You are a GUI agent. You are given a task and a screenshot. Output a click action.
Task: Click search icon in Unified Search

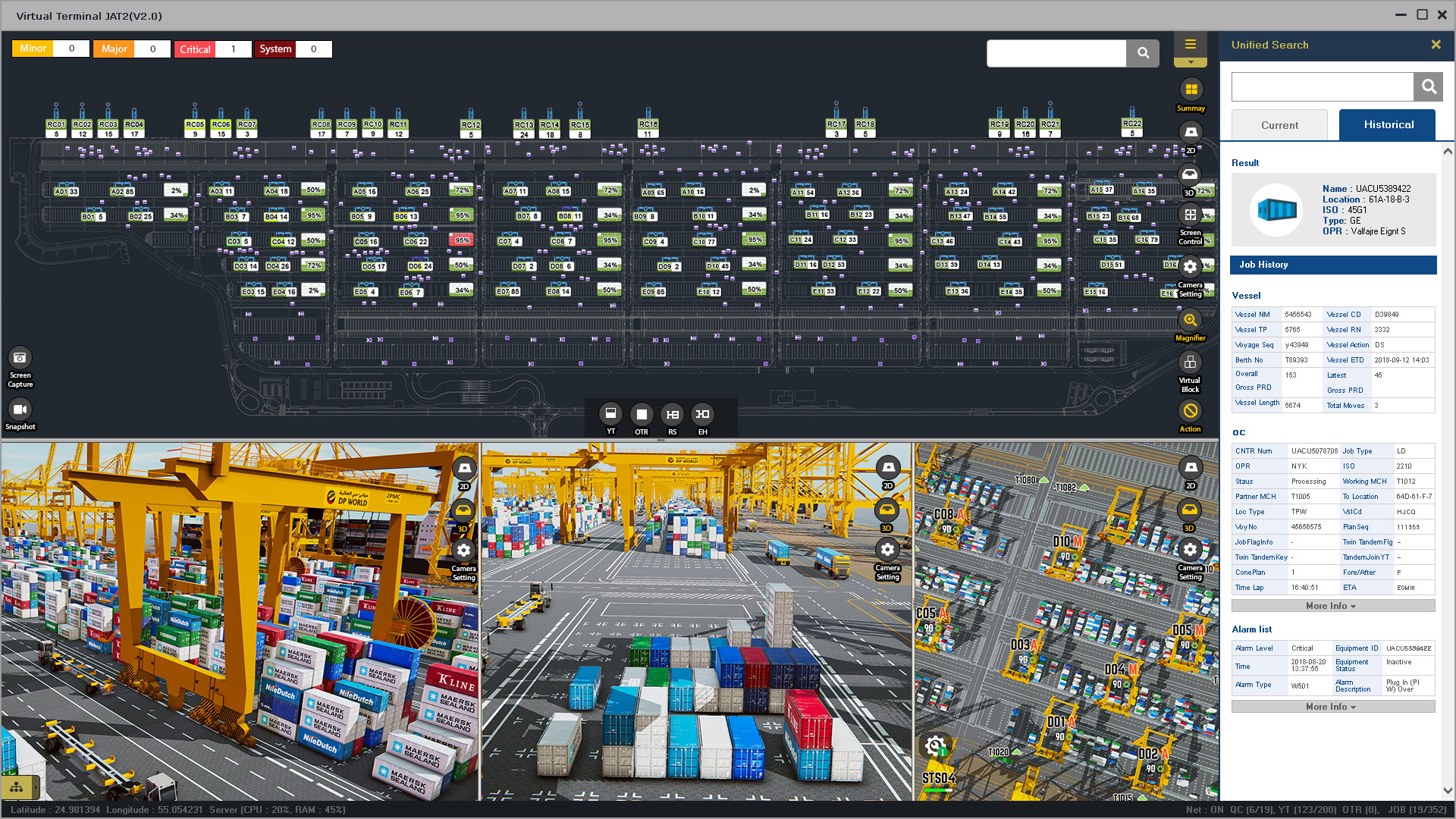click(x=1428, y=87)
